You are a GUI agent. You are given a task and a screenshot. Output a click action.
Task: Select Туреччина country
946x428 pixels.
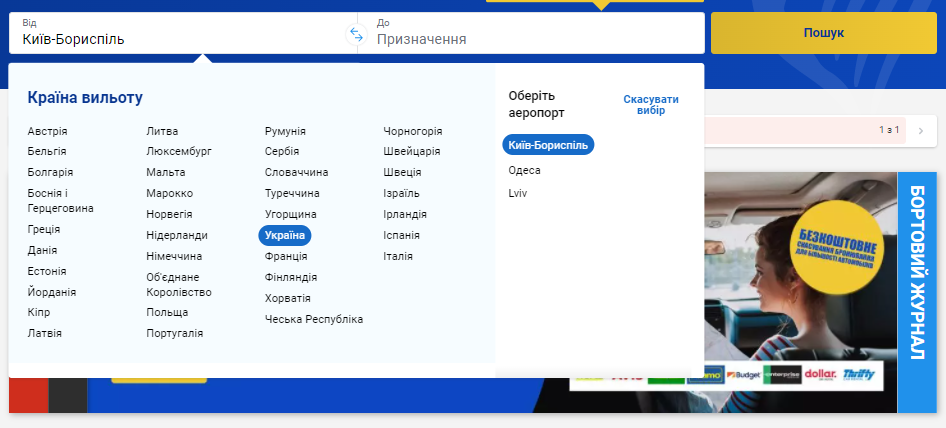coord(293,193)
